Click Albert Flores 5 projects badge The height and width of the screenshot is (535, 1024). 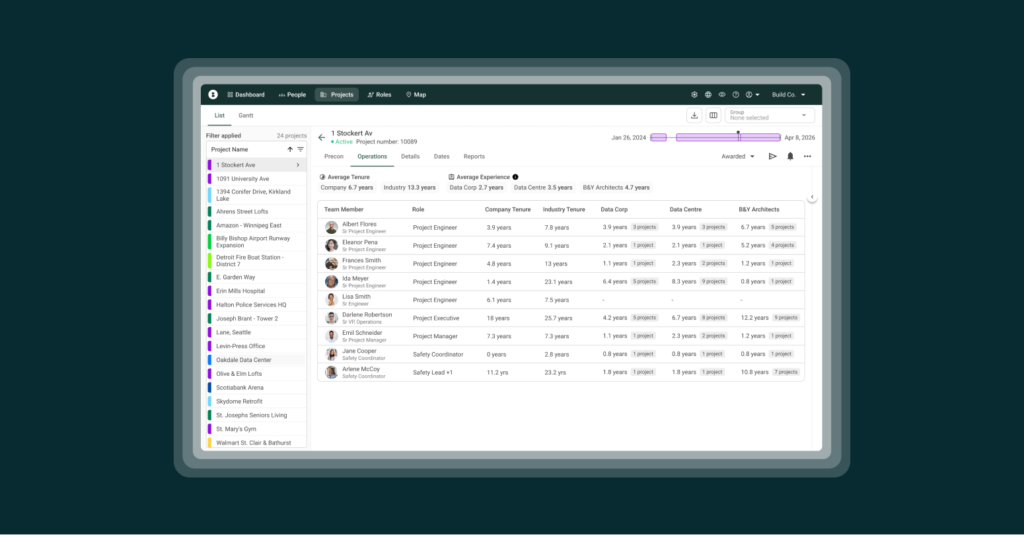782,227
